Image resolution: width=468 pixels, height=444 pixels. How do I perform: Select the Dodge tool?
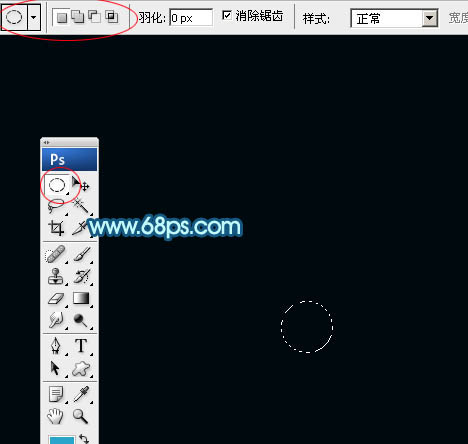coord(81,320)
